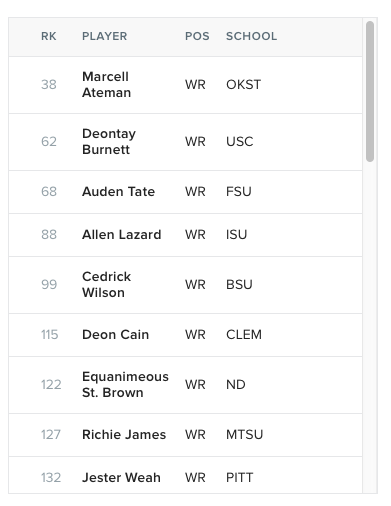Open Marcell Ateman player link
This screenshot has height=506, width=391.
pos(106,85)
